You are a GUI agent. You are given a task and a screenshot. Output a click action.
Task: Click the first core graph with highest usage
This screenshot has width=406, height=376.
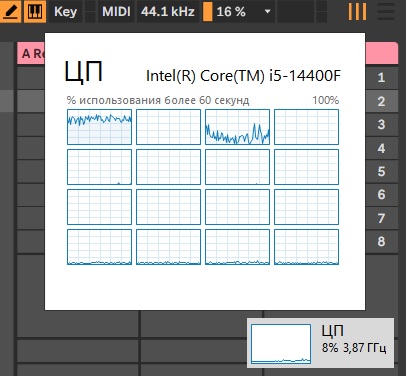(x=99, y=127)
